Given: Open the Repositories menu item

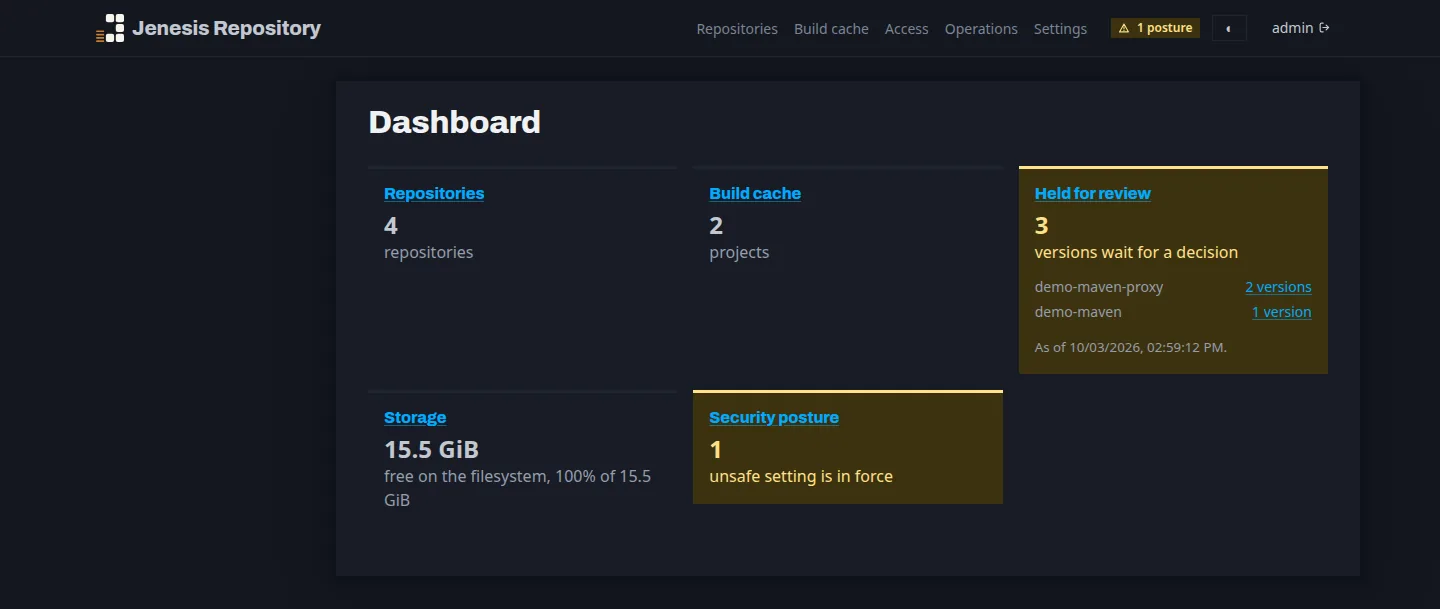Looking at the screenshot, I should (x=737, y=29).
